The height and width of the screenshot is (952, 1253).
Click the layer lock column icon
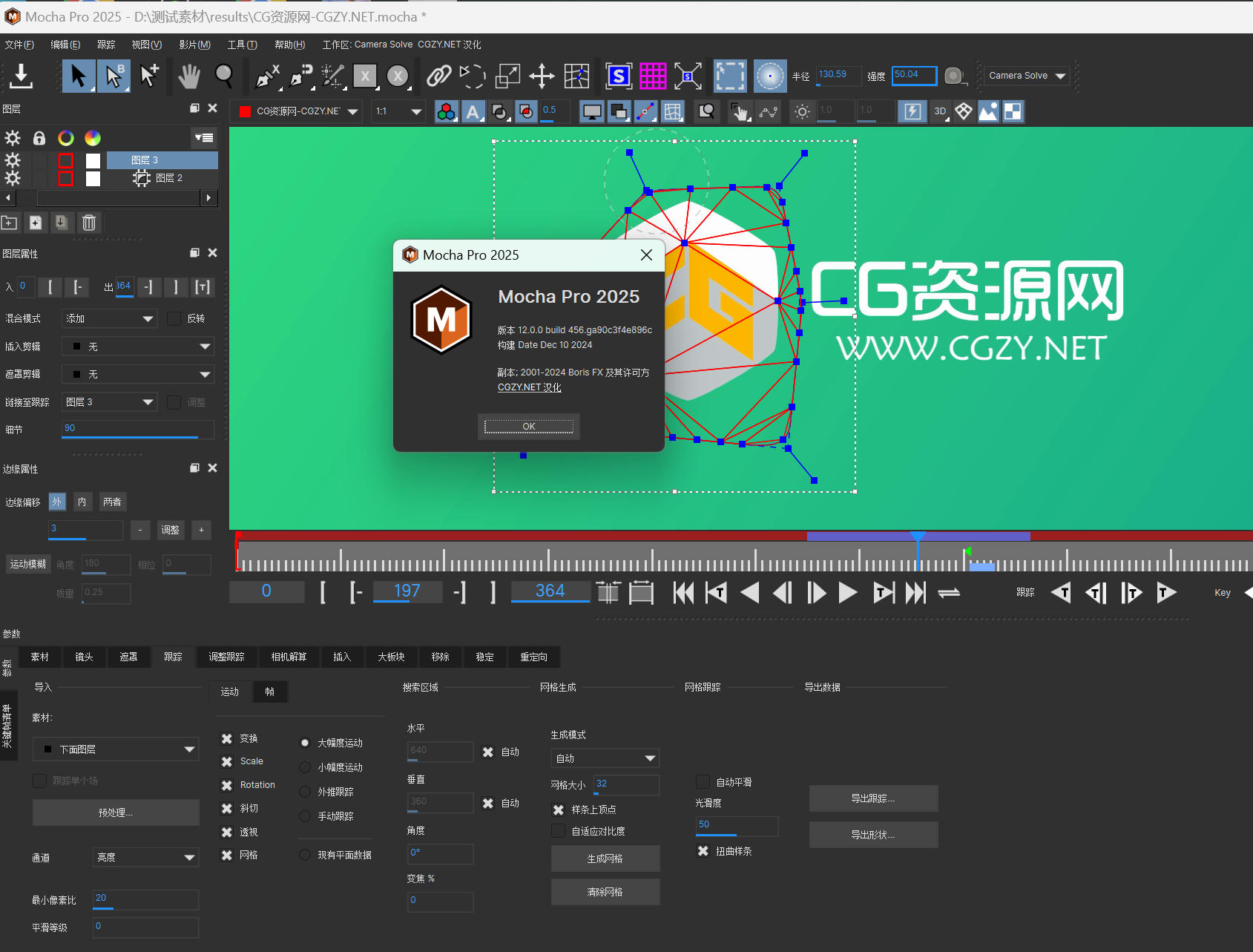[x=39, y=138]
